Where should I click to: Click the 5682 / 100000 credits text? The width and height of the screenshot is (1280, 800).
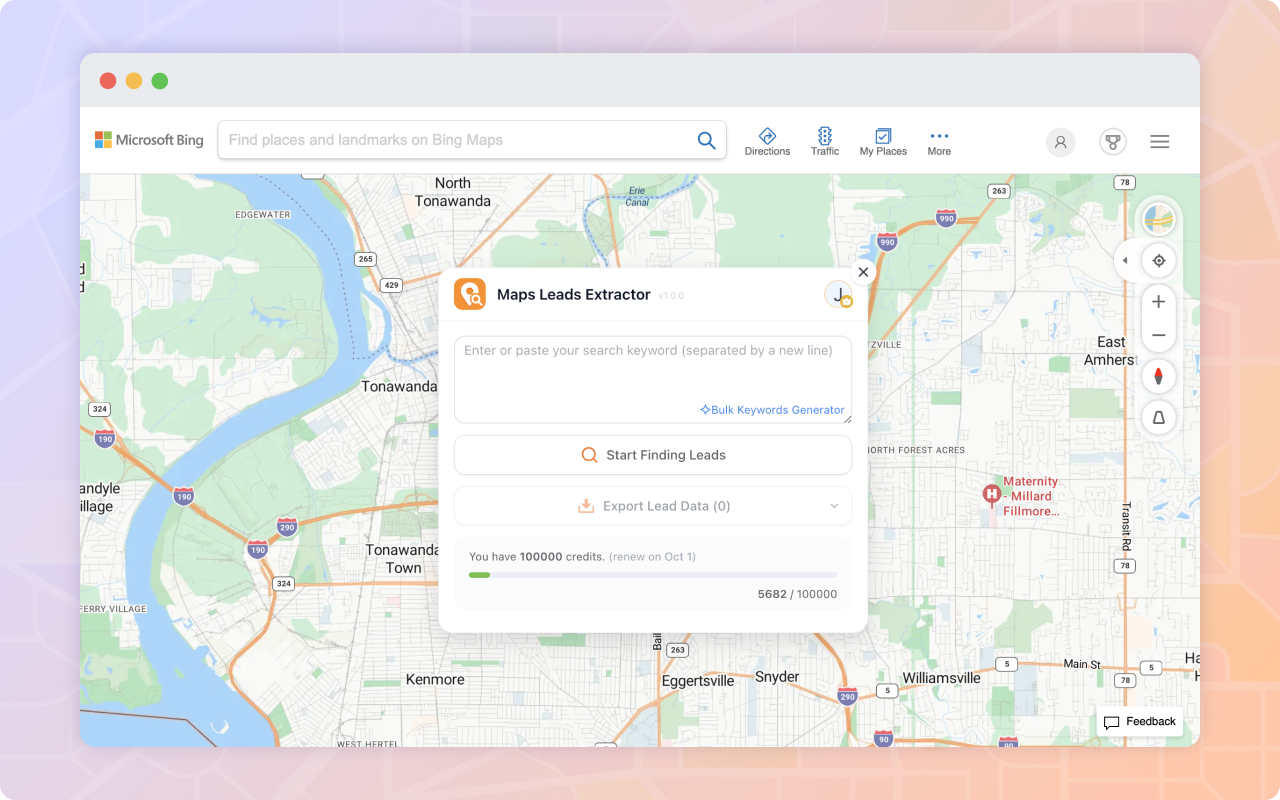click(x=797, y=594)
